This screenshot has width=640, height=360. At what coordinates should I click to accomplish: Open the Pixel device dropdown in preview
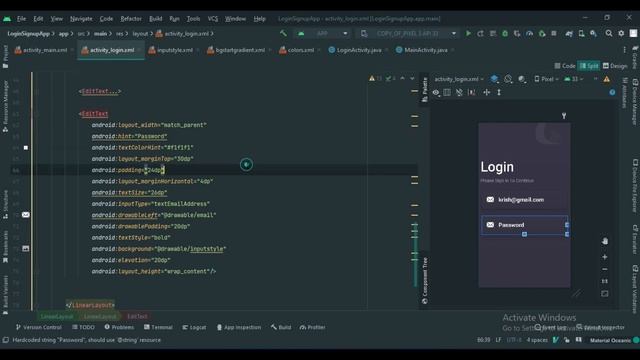pos(547,79)
